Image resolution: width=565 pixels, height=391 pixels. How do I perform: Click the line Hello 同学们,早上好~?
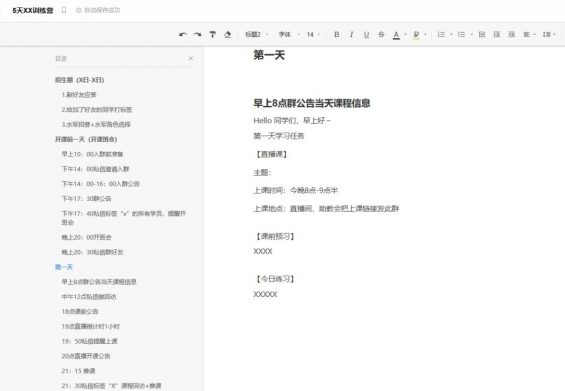[x=292, y=121]
